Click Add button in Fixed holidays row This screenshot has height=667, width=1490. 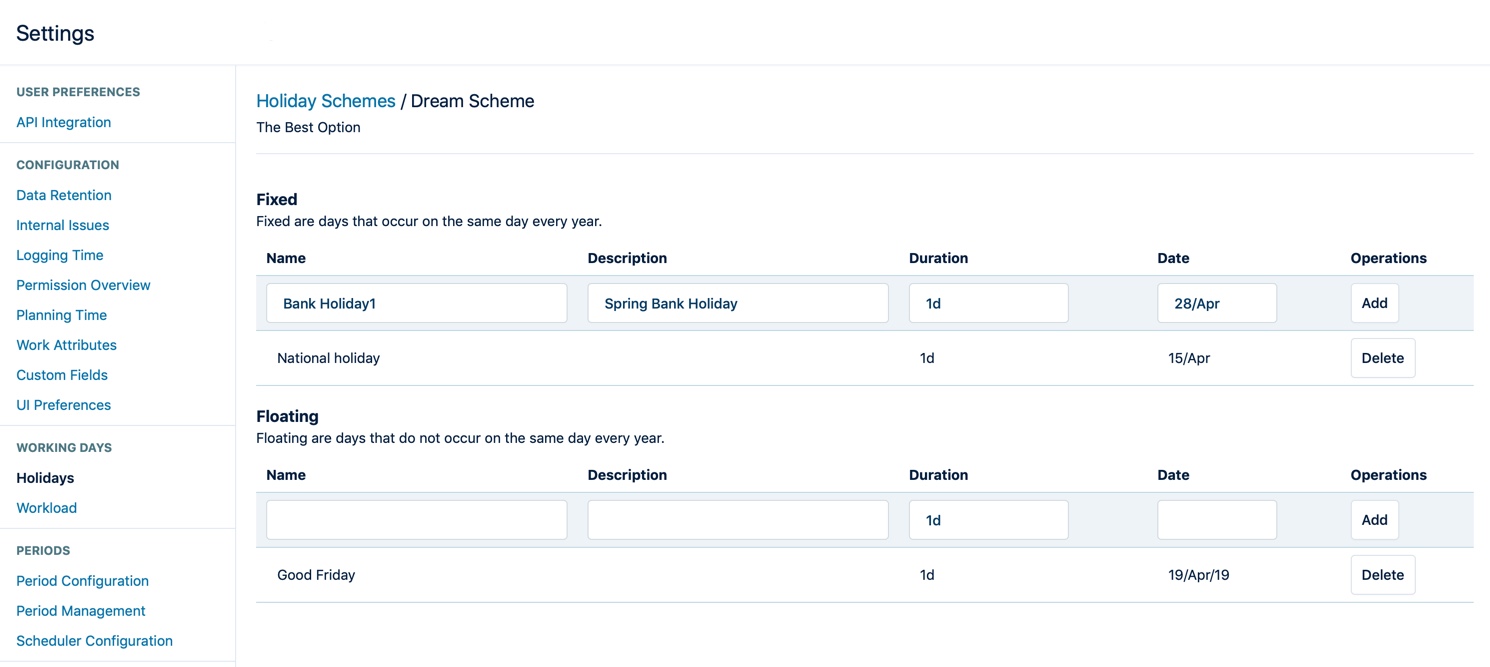point(1374,303)
